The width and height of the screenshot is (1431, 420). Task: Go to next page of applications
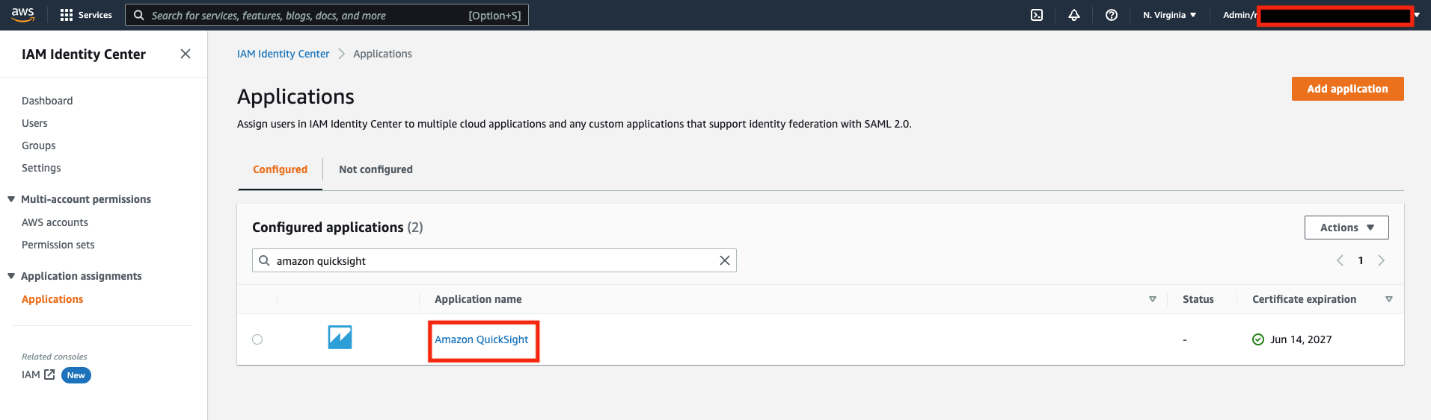1381,260
